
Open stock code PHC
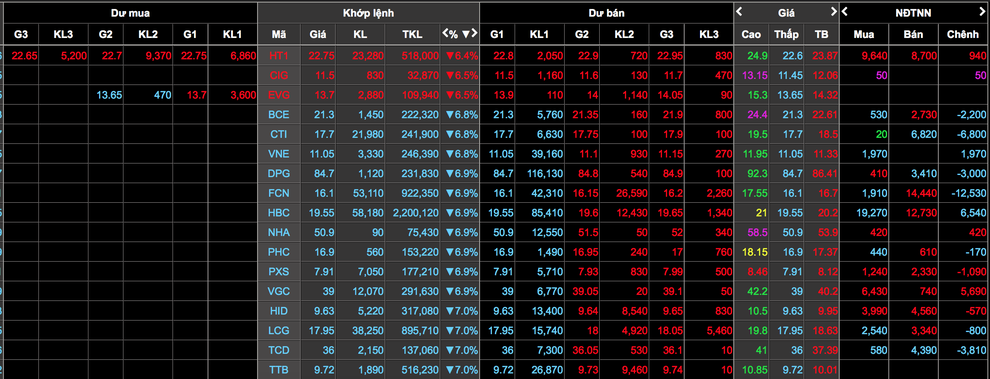(x=278, y=251)
